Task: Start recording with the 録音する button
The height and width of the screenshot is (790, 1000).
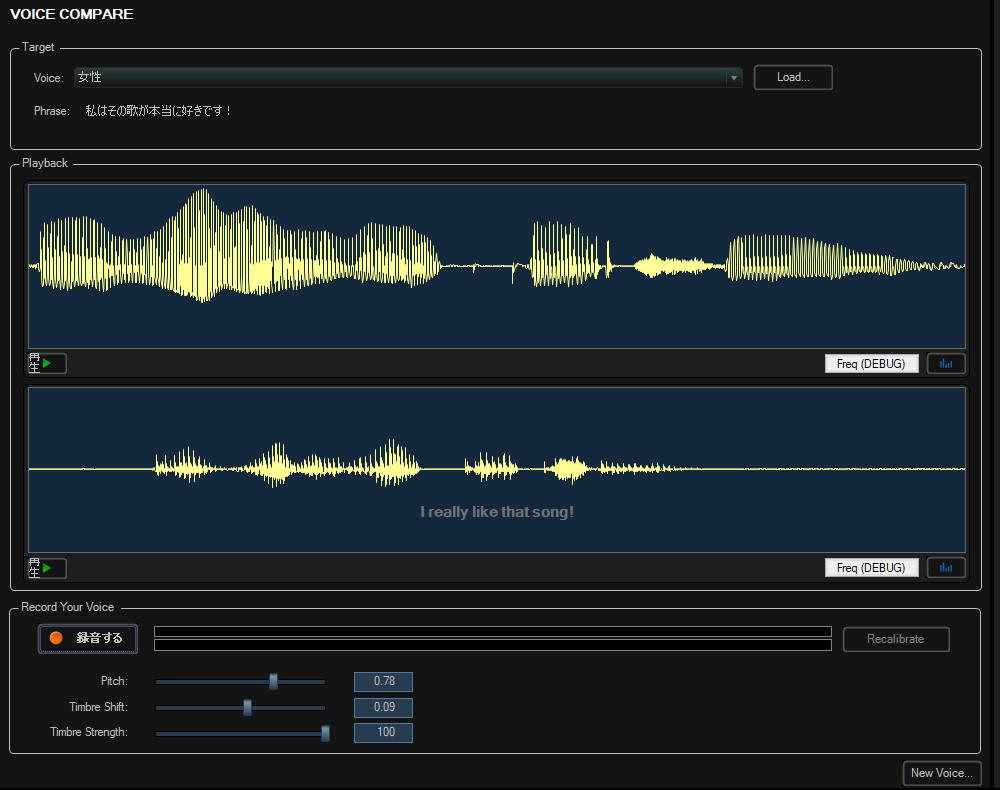Action: click(x=87, y=638)
